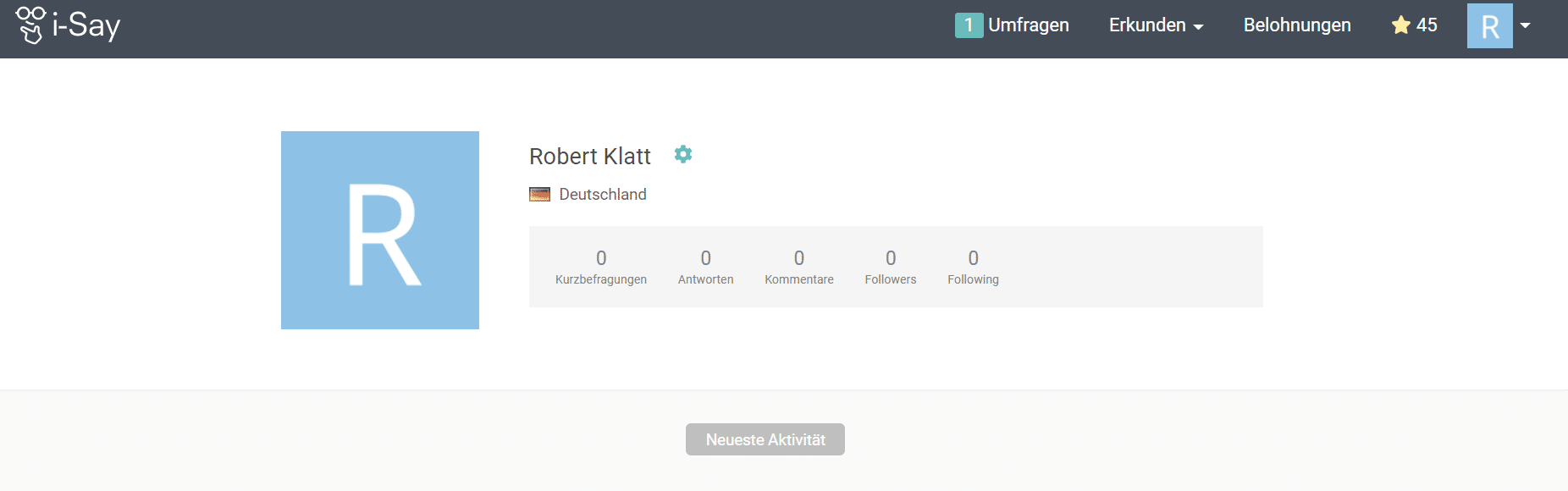Click the survey count badge
The image size is (1568, 491).
pyautogui.click(x=968, y=25)
